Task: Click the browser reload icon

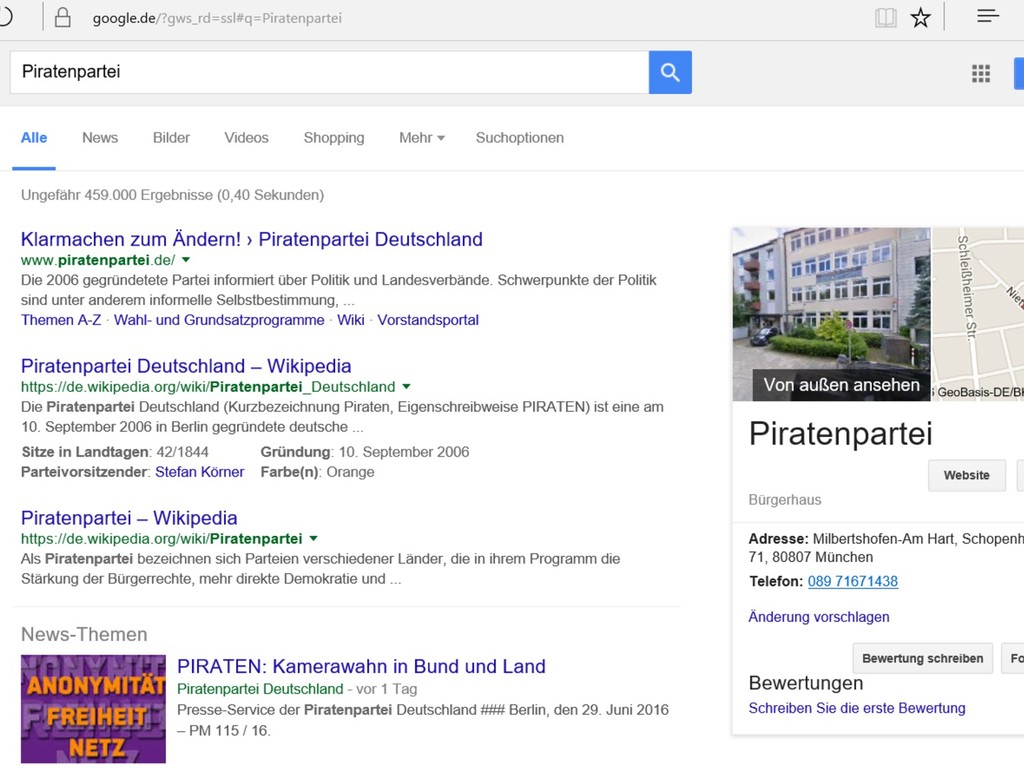Action: click(5, 16)
